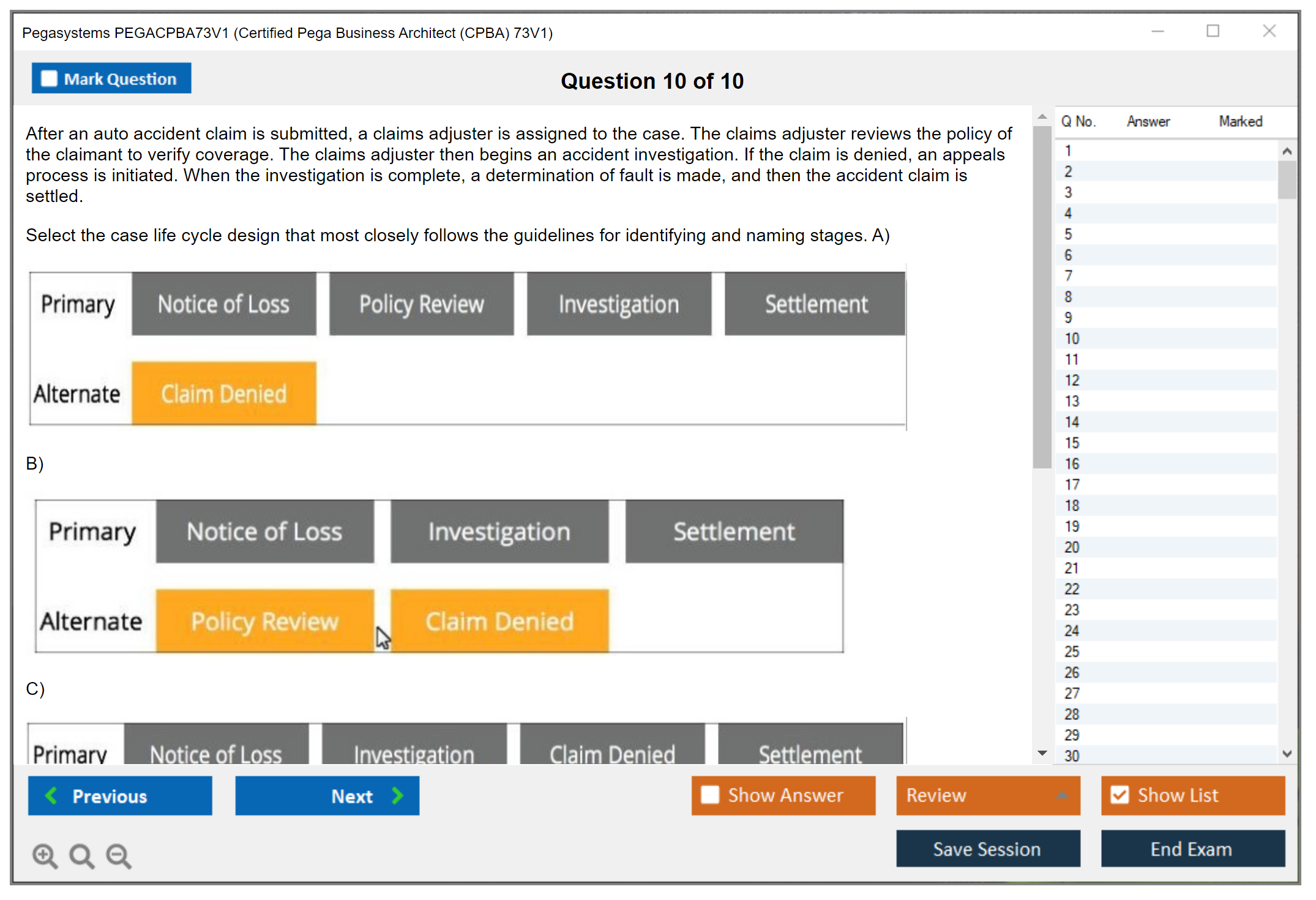The height and width of the screenshot is (900, 1316).
Task: Click the Marked column header
Action: [x=1240, y=122]
